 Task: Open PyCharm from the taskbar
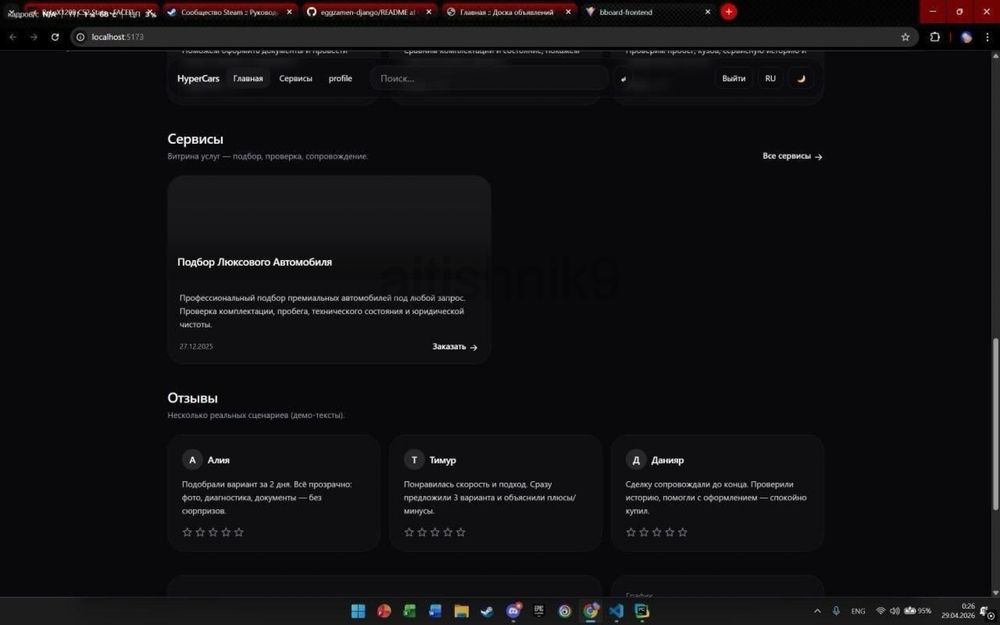(642, 611)
